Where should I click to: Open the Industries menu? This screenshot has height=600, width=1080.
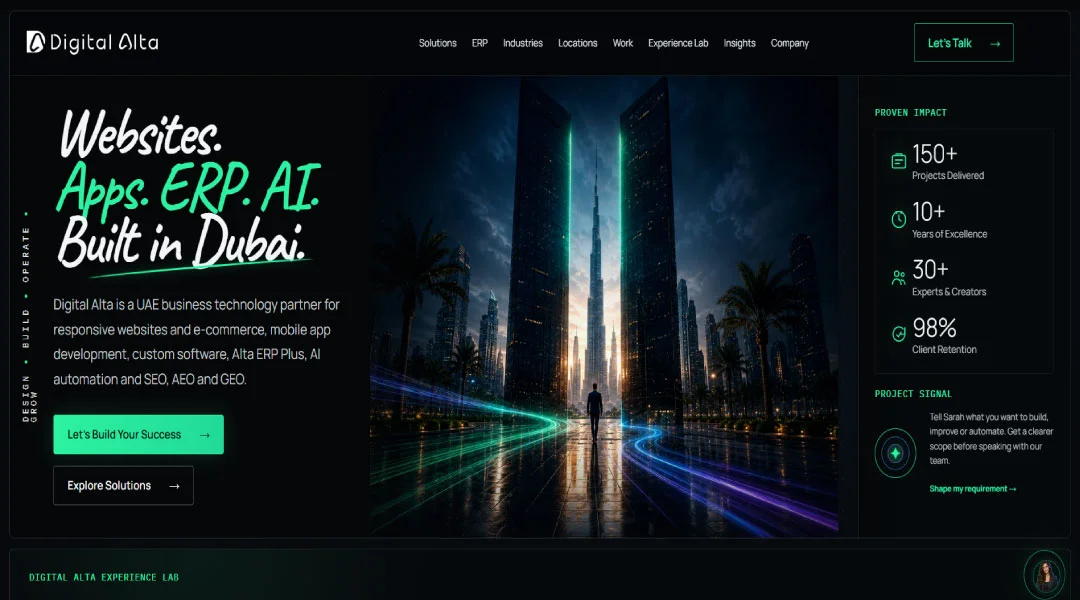(523, 43)
